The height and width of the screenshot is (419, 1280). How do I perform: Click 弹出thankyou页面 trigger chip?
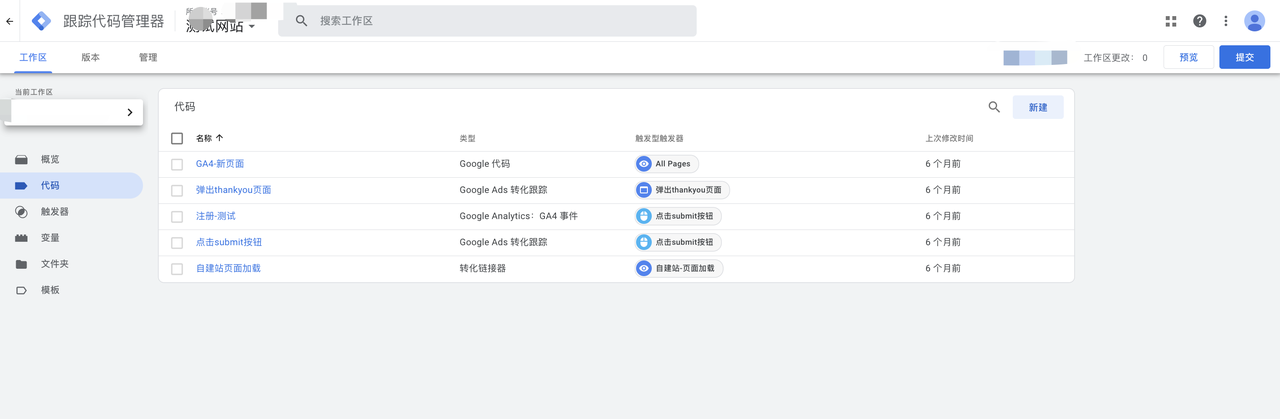tap(682, 190)
